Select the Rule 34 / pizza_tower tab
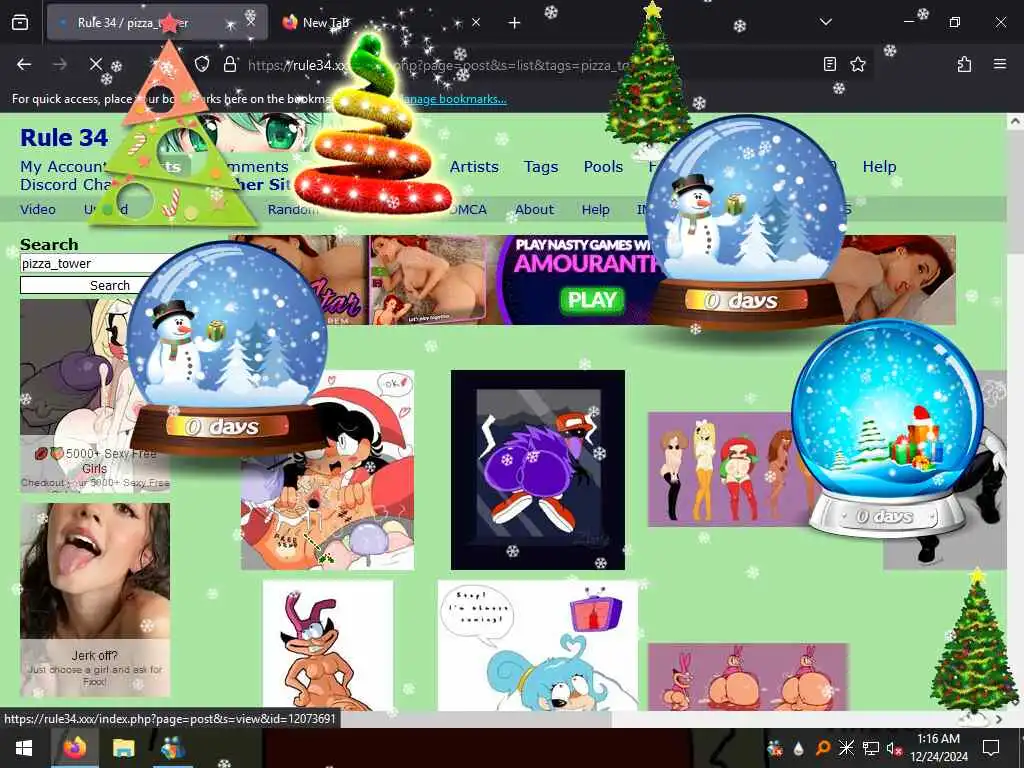This screenshot has height=768, width=1024. [x=157, y=23]
